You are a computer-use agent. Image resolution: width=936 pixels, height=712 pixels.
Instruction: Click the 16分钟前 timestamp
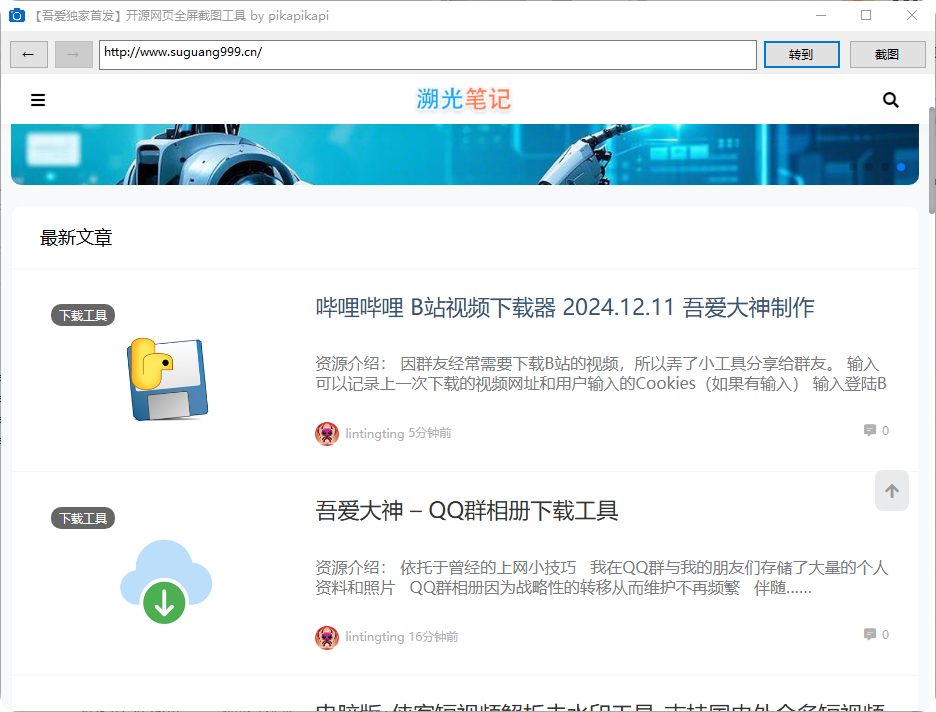[433, 637]
